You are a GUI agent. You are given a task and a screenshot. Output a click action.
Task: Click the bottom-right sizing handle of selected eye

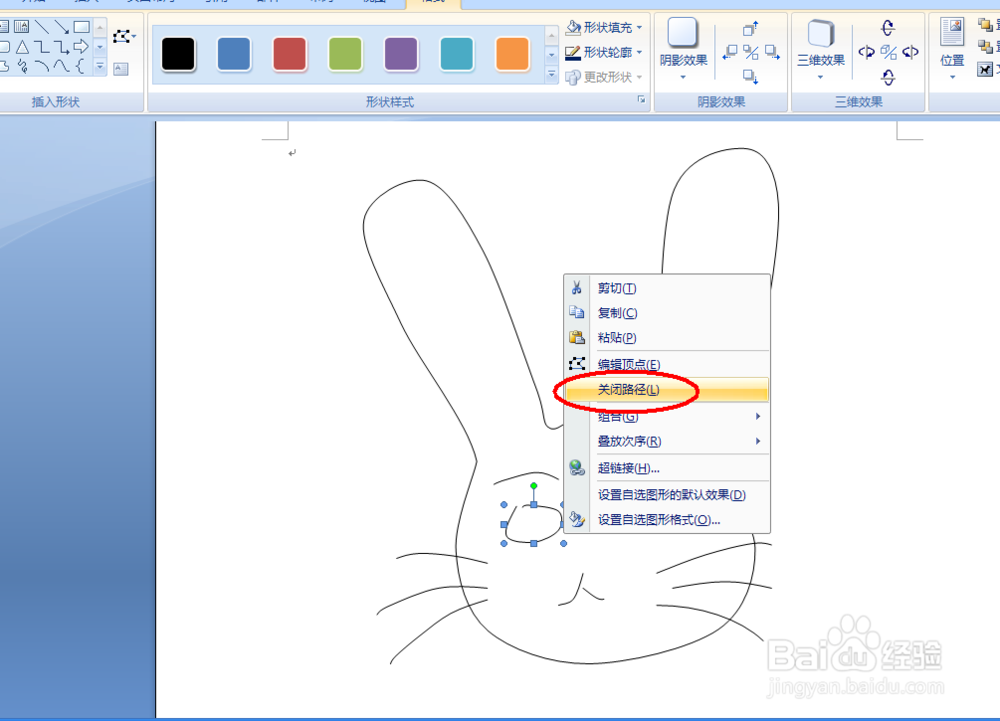click(563, 544)
